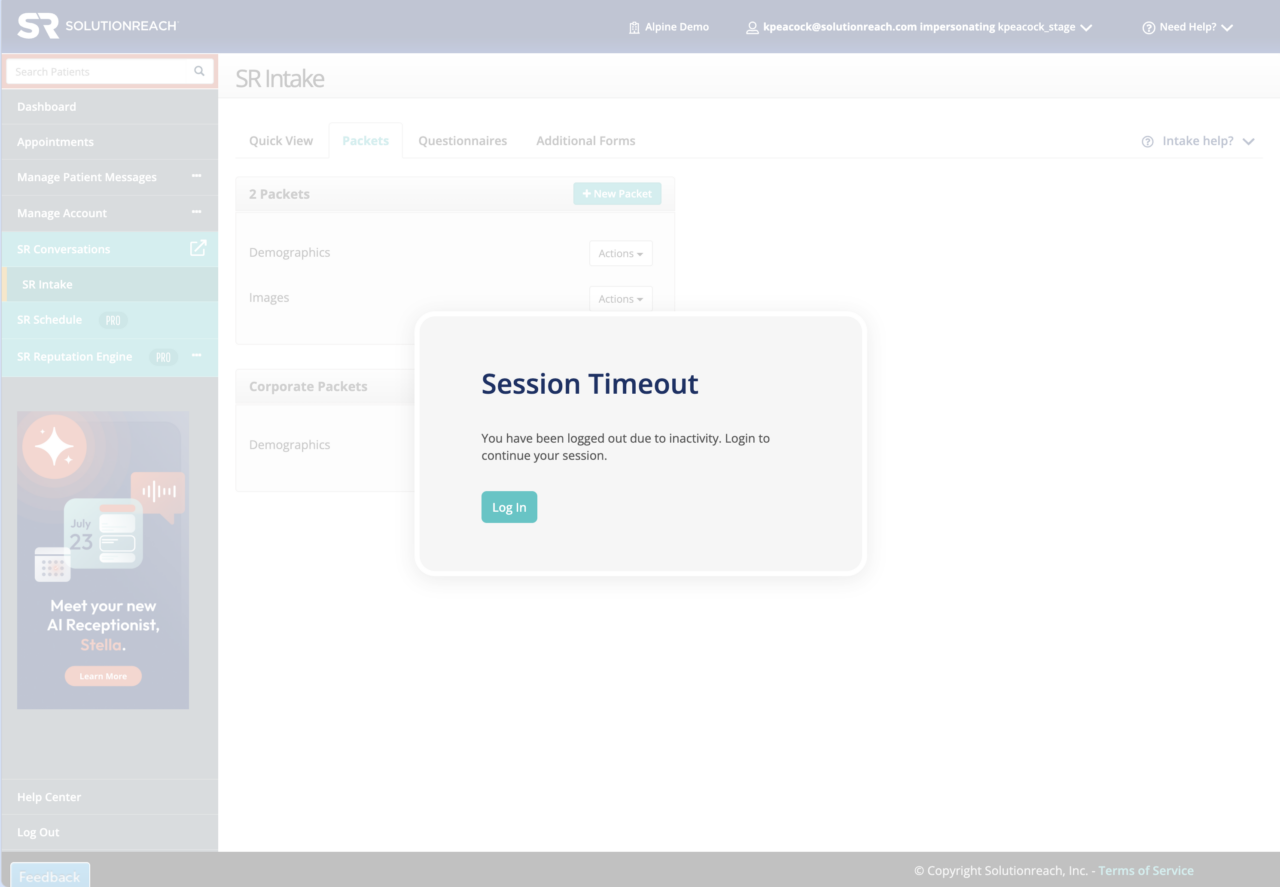Click the Session Timeout heading
The image size is (1280, 887).
pyautogui.click(x=590, y=384)
